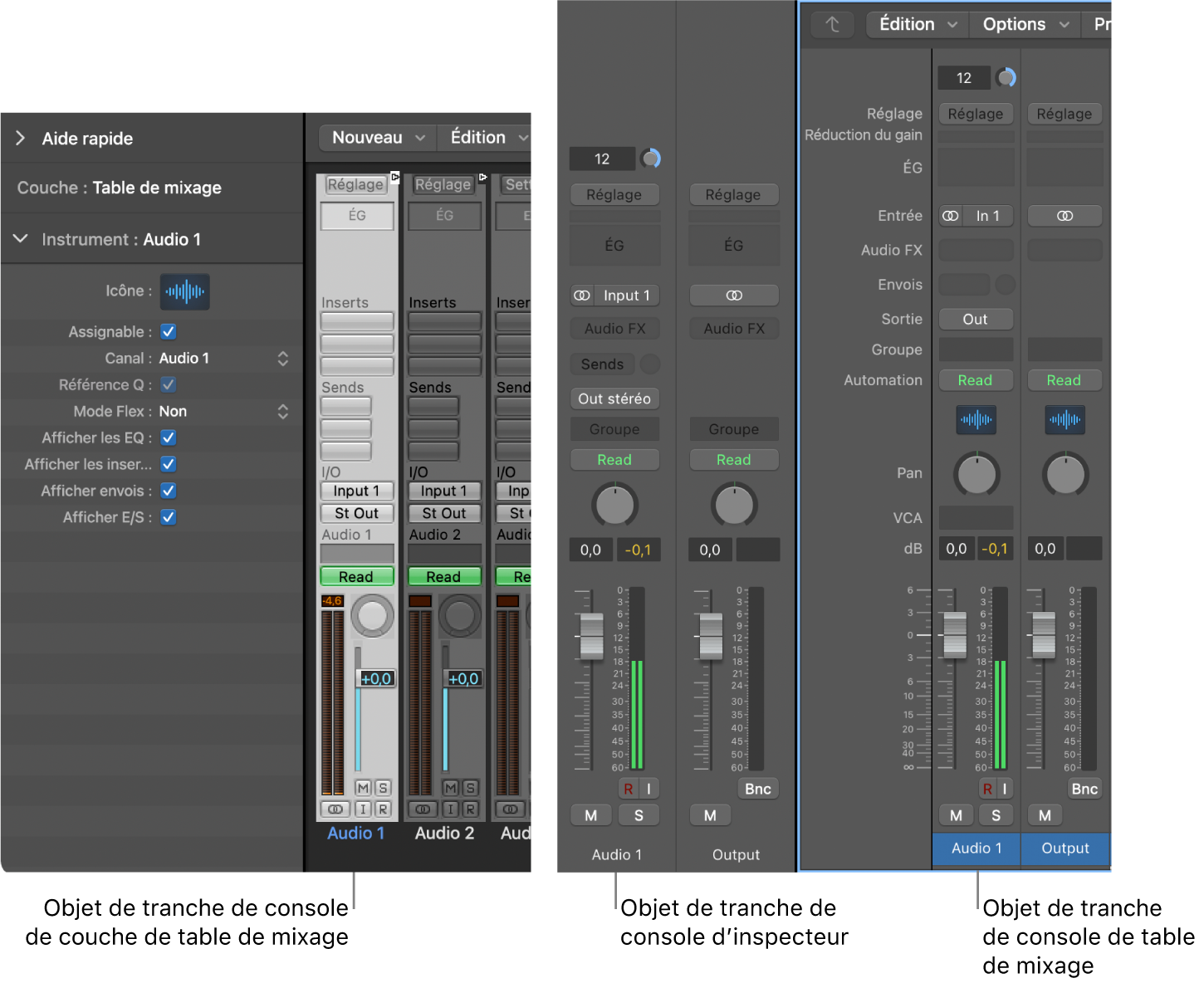Click the Réglage button on inspector Audio 1
Screen dimensions: 1204x983
coord(614,194)
